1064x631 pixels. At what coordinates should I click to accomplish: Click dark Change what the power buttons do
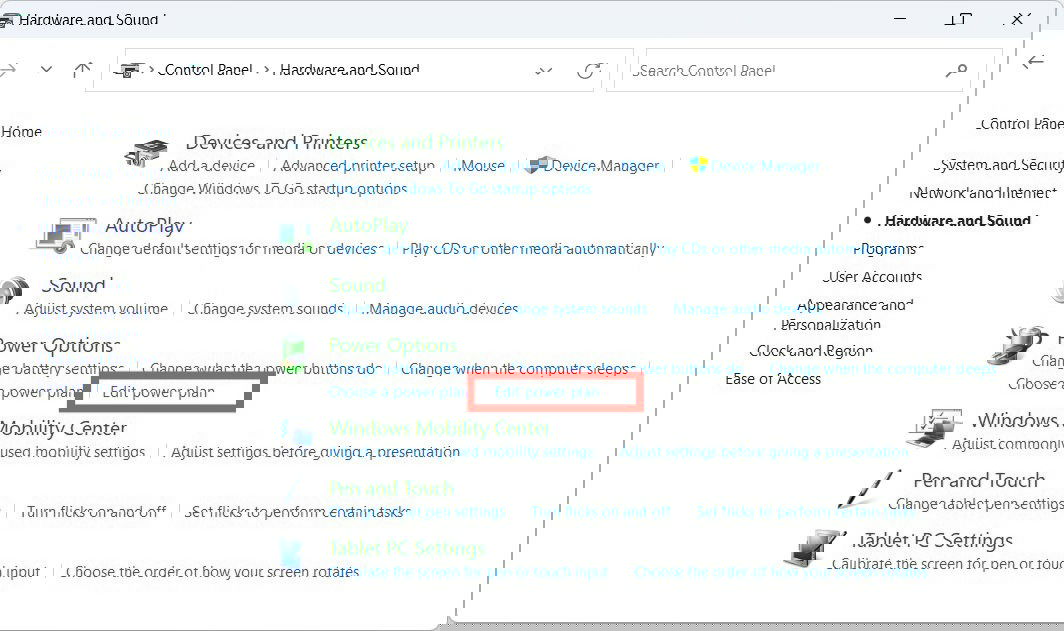pyautogui.click(x=267, y=368)
